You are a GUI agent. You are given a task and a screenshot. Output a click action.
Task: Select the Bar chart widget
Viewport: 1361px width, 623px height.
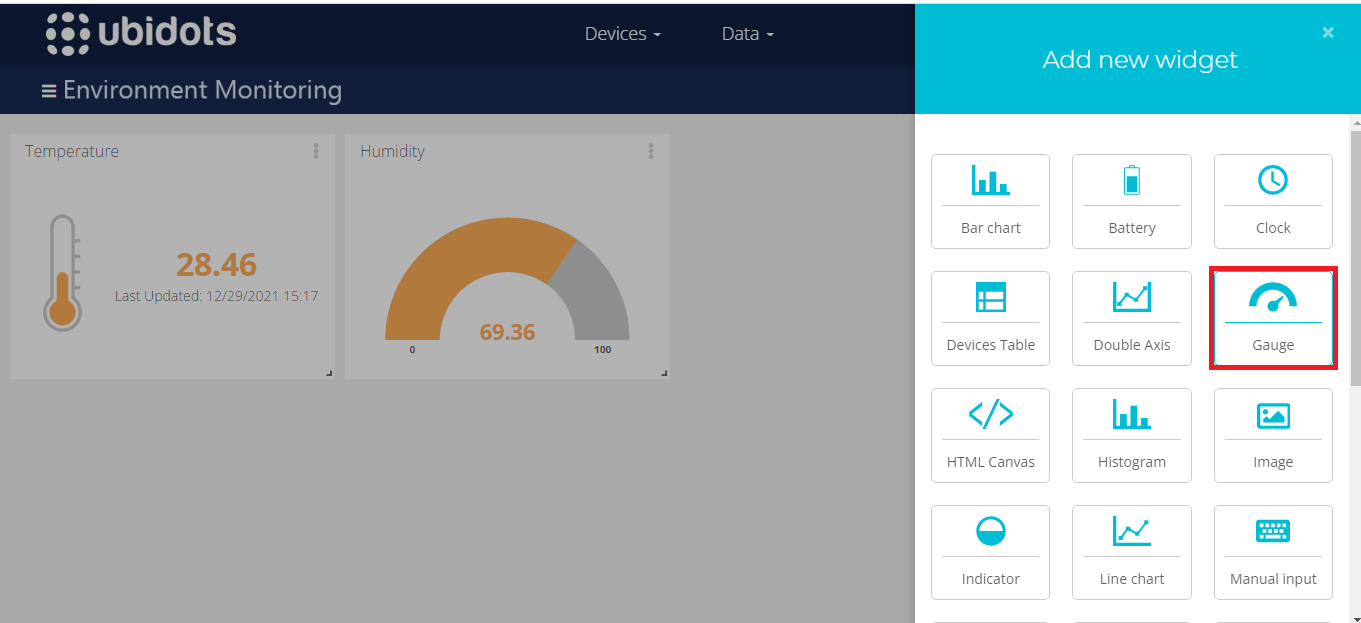[x=990, y=201]
